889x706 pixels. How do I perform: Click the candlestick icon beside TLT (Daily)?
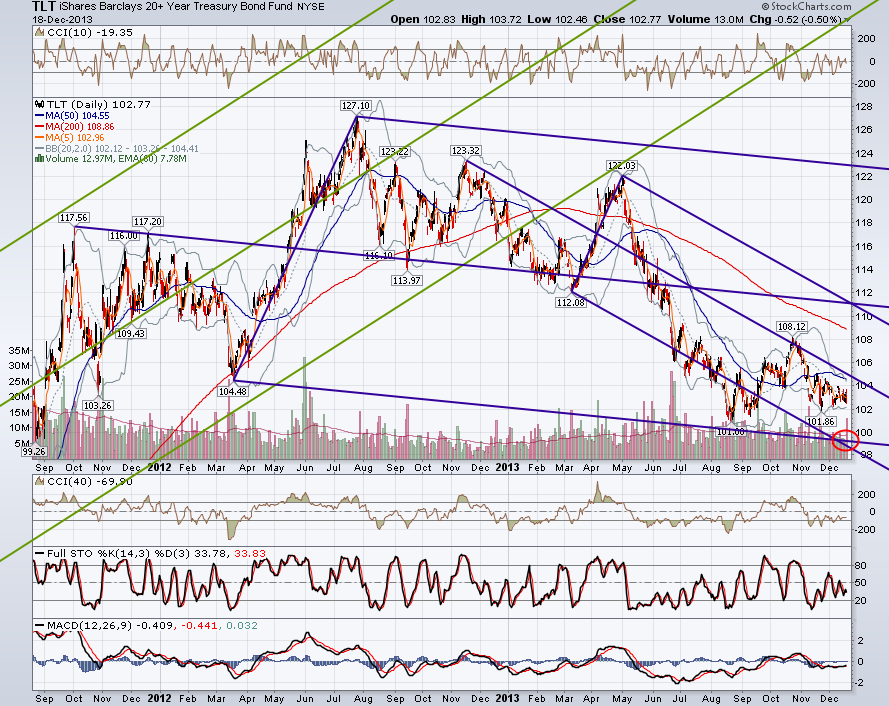pyautogui.click(x=40, y=104)
